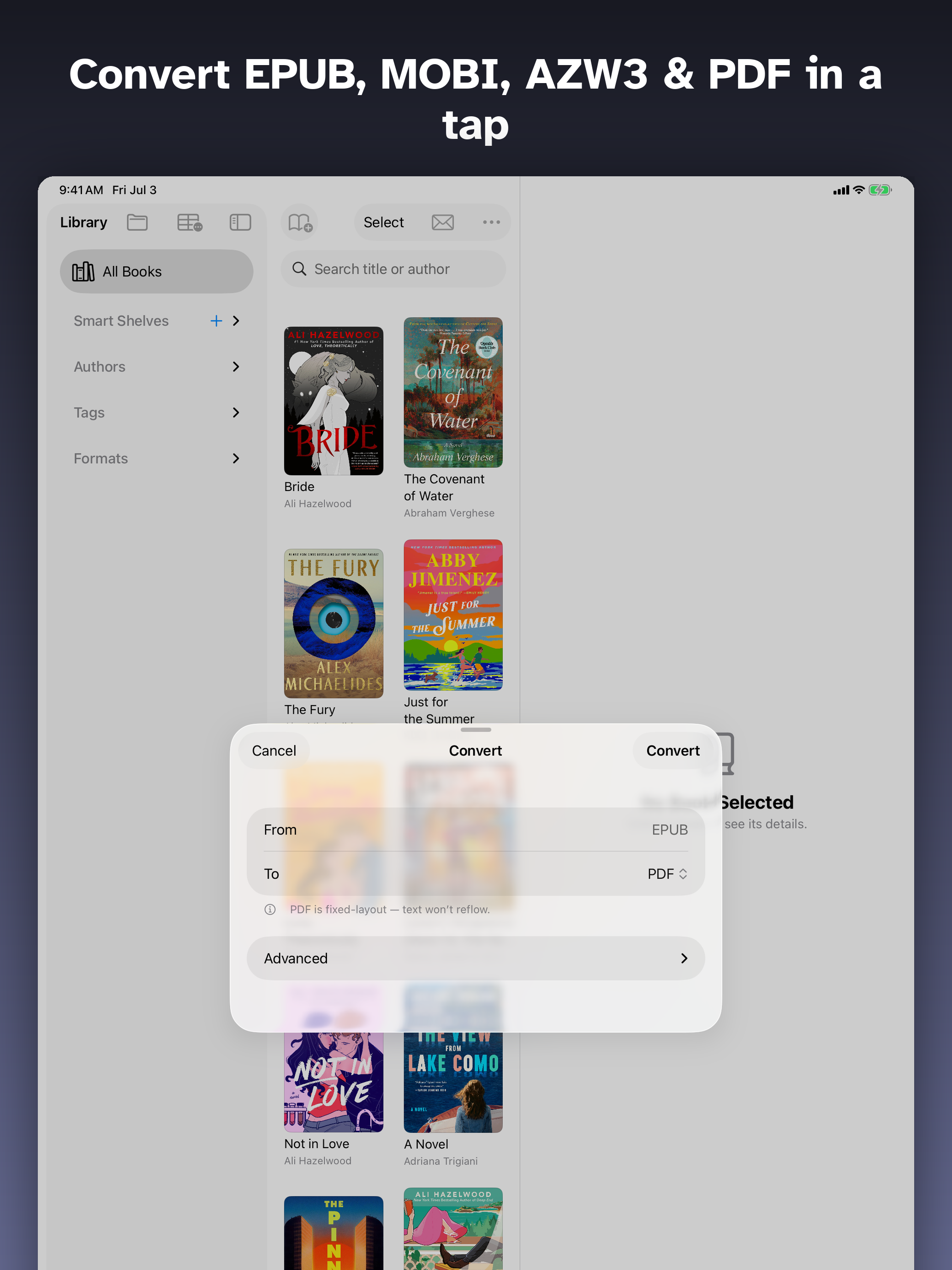Check the battery status icon
The height and width of the screenshot is (1270, 952).
click(x=880, y=190)
